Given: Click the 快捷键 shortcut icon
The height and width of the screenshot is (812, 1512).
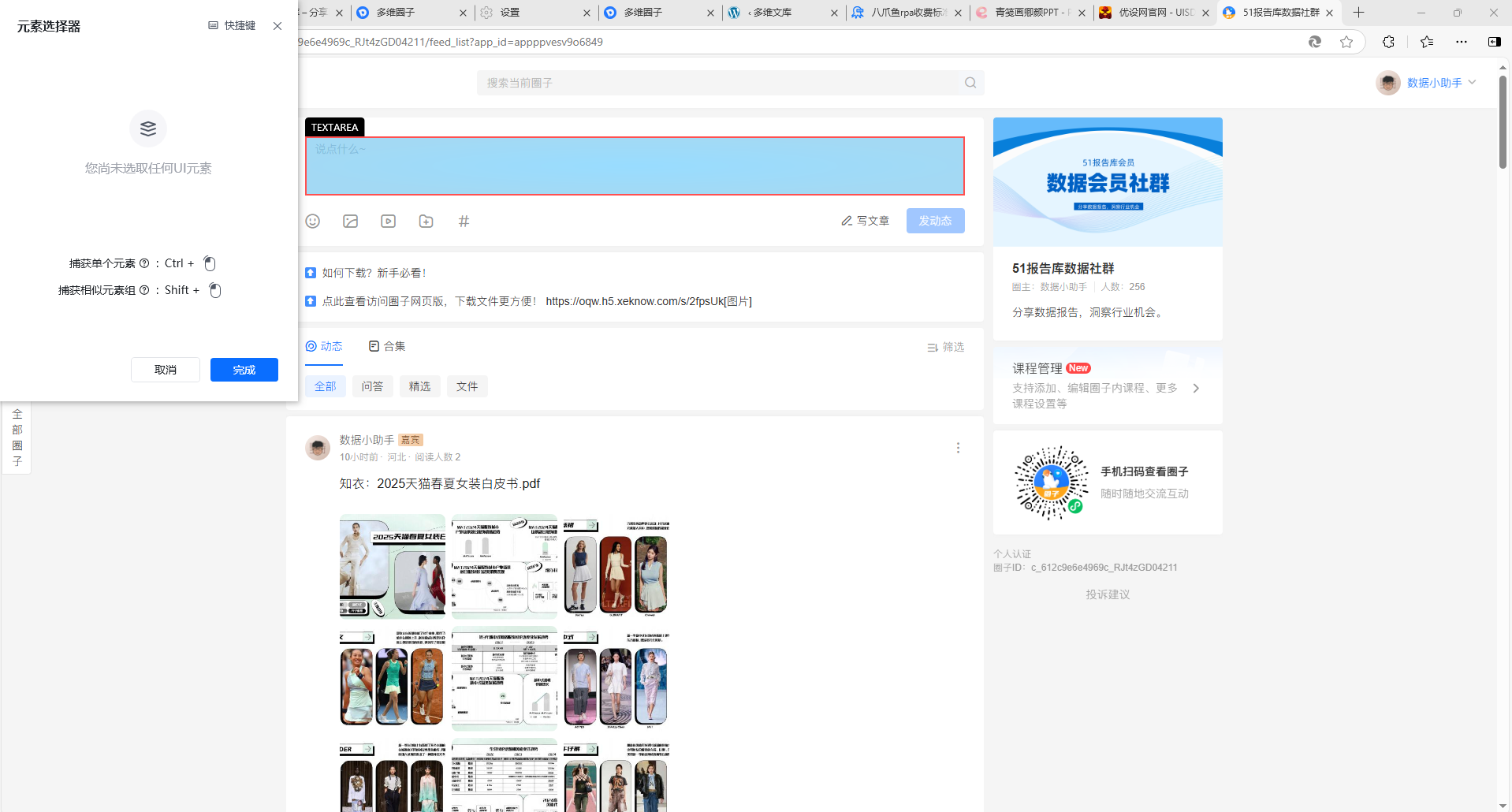Looking at the screenshot, I should click(213, 25).
